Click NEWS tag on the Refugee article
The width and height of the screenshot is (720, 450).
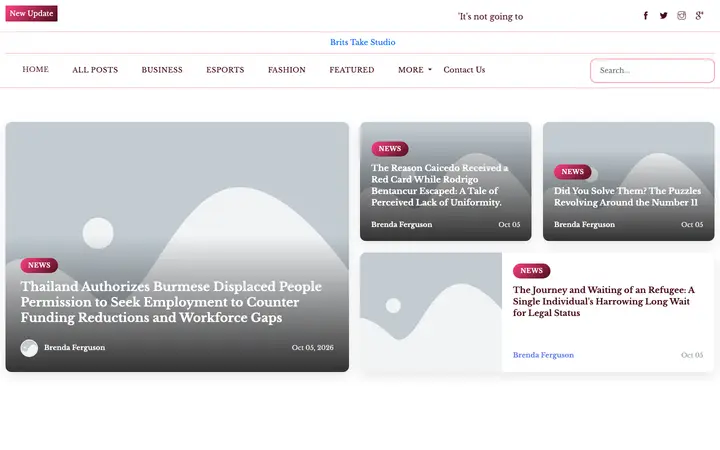point(531,271)
